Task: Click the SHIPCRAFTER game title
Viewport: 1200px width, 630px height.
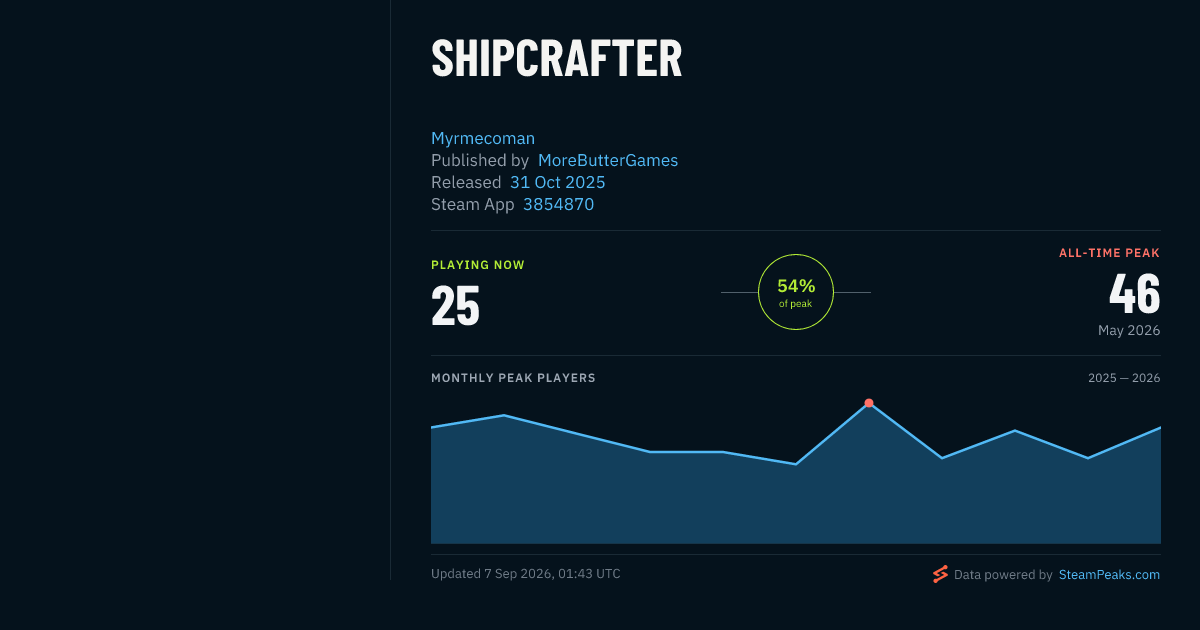Action: coord(557,59)
